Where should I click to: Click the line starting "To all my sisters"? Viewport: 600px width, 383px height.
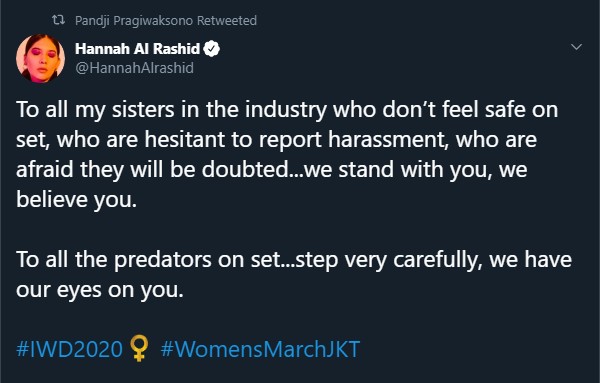287,110
